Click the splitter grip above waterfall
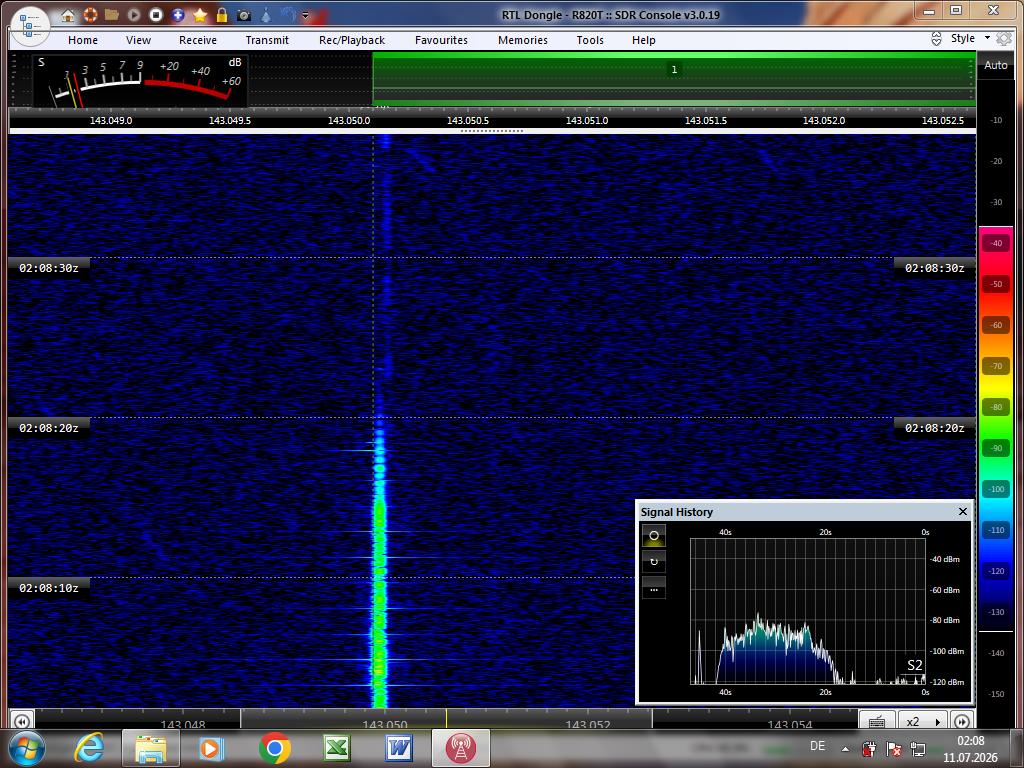Screen dimensions: 1024x768 click(492, 131)
